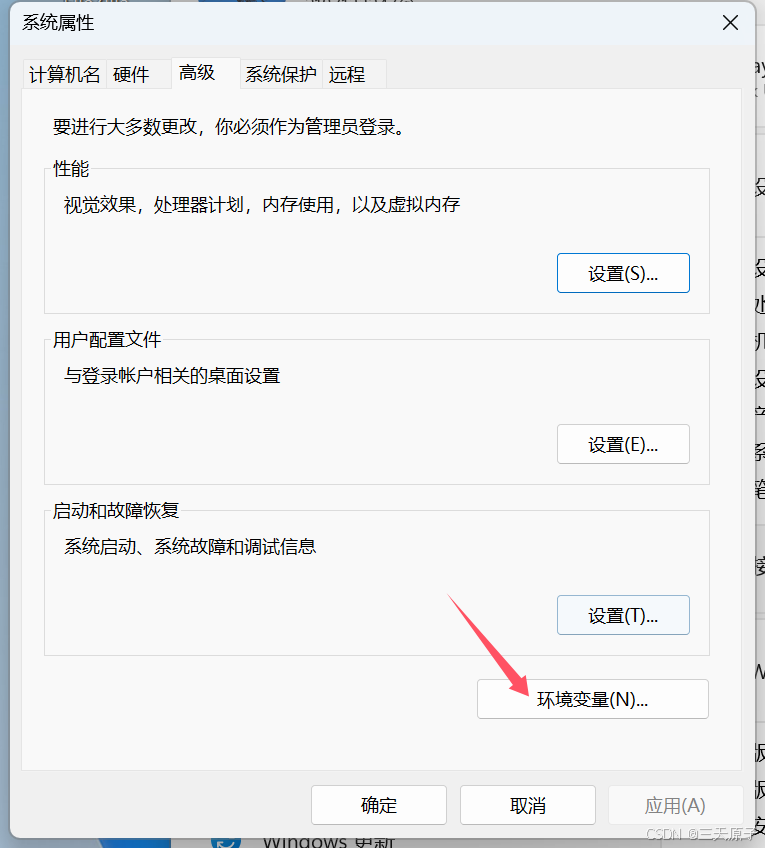Image resolution: width=765 pixels, height=848 pixels.
Task: Click the 启动和故障恢复 group label
Action: click(116, 511)
